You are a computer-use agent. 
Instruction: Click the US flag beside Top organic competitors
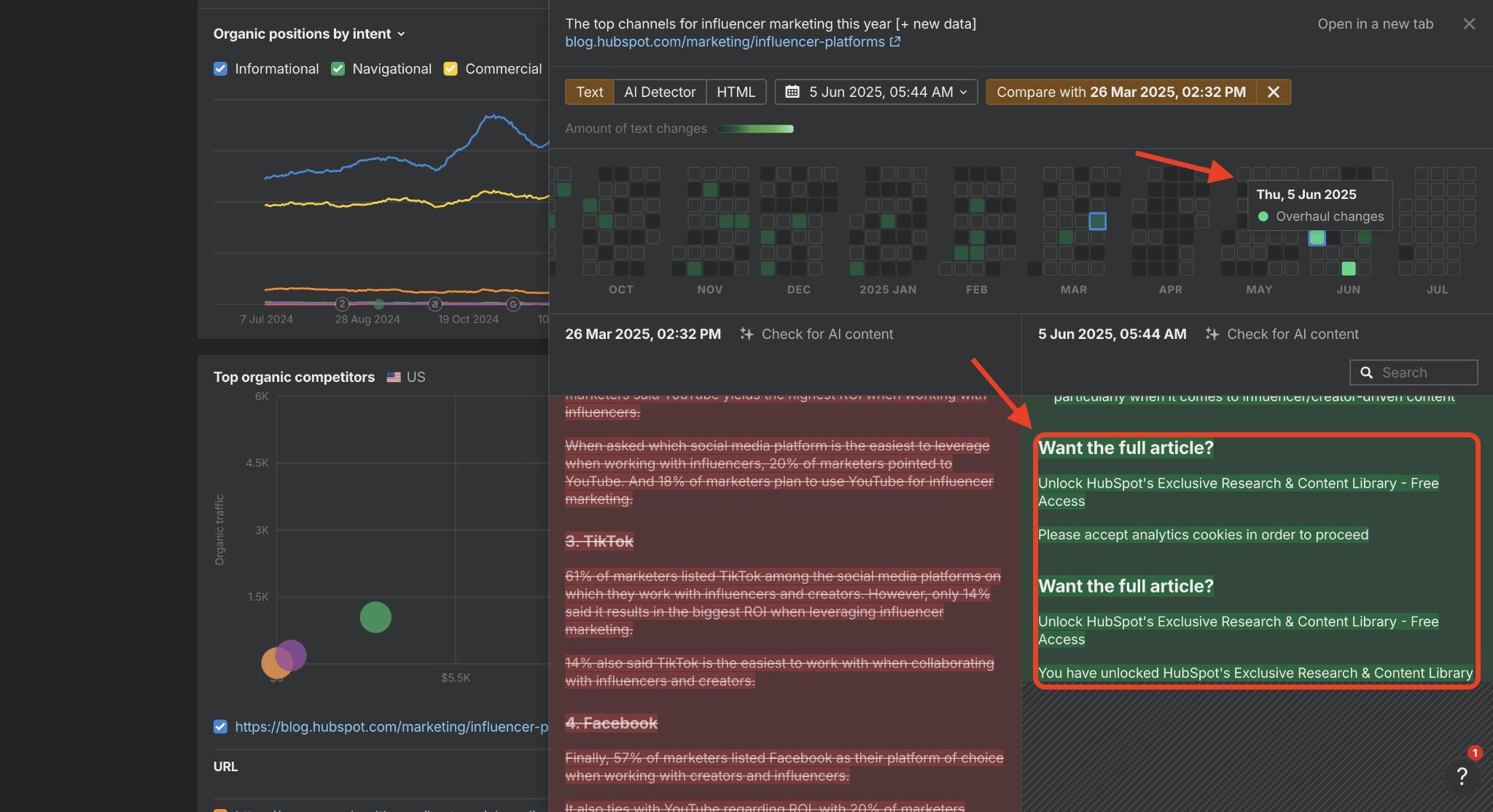point(394,377)
